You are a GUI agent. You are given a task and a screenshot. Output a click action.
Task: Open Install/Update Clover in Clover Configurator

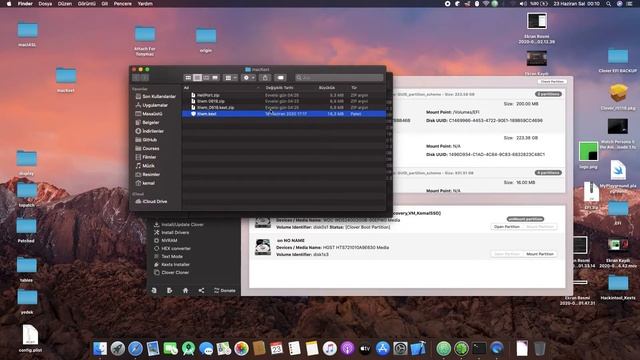[178, 224]
